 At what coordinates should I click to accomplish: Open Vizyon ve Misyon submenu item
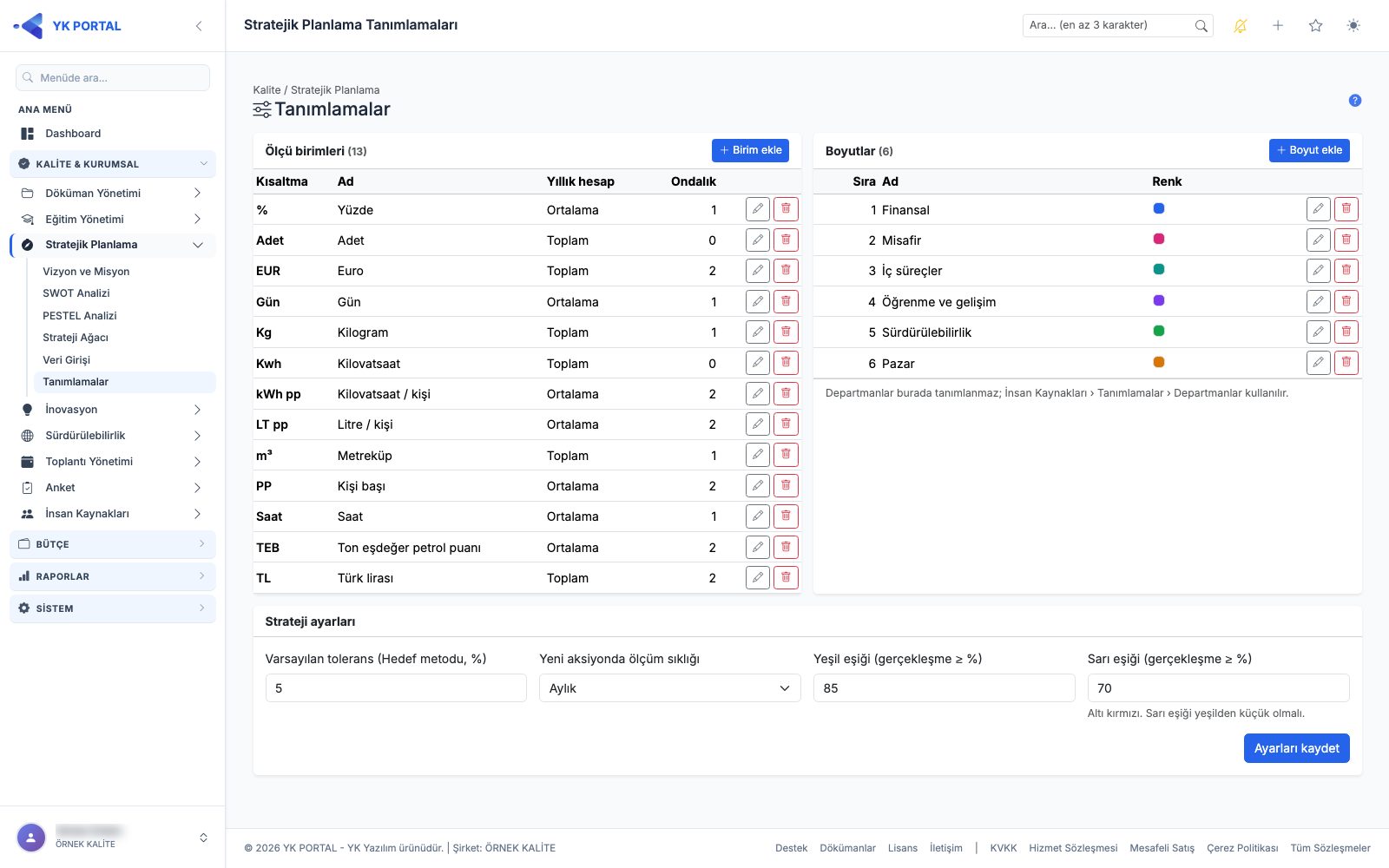coord(86,272)
